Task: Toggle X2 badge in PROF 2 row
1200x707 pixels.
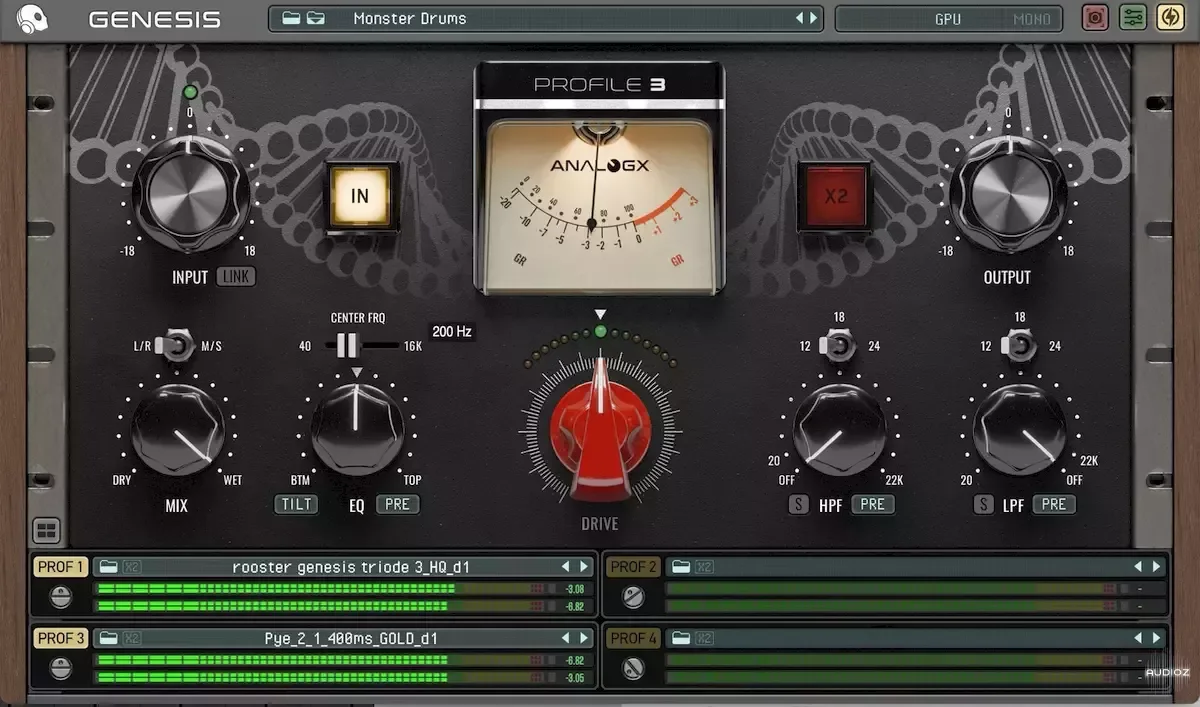Action: point(704,567)
